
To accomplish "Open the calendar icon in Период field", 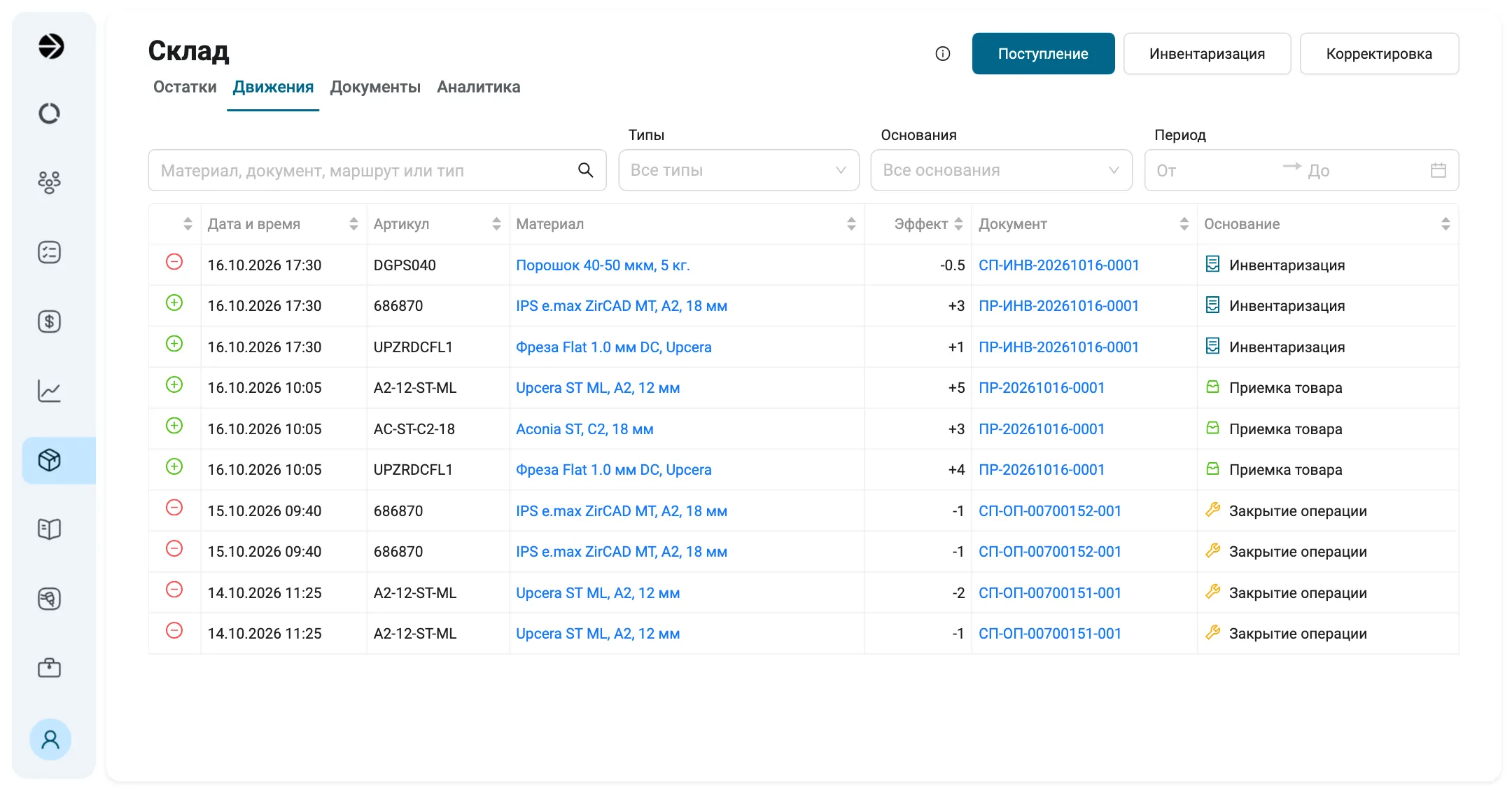I will (x=1438, y=170).
